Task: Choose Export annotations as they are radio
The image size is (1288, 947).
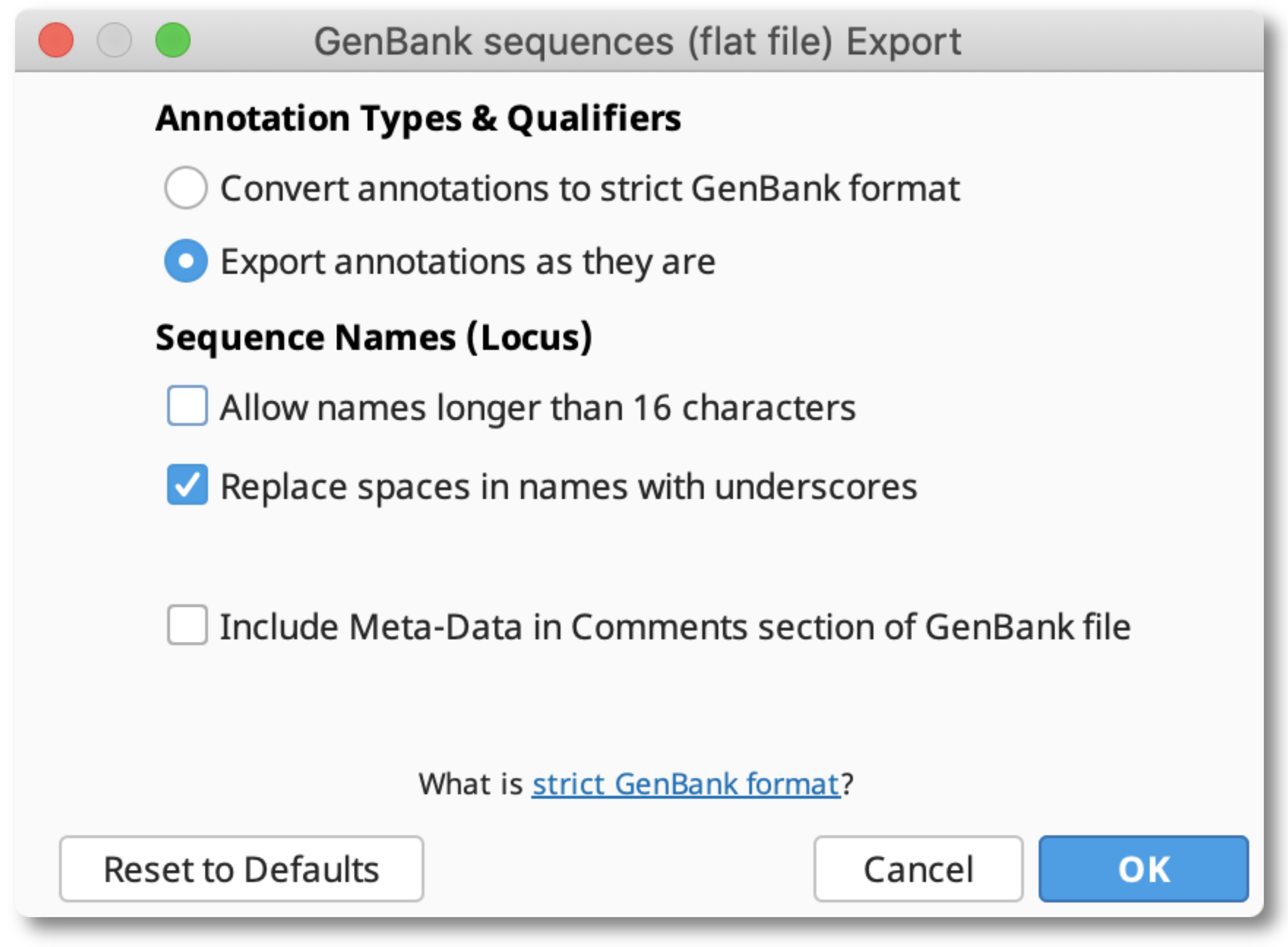Action: click(185, 261)
